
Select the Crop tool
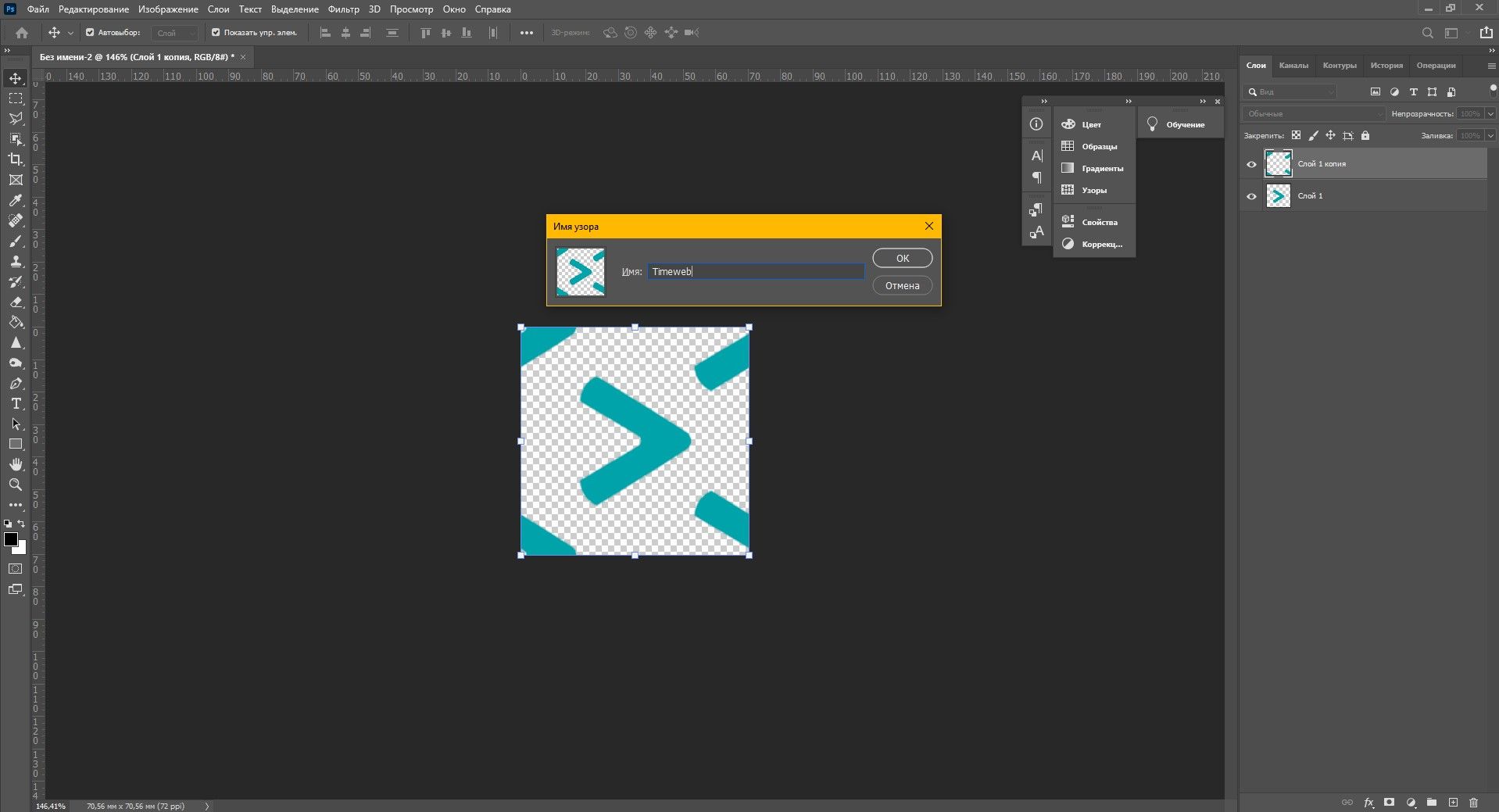point(16,159)
